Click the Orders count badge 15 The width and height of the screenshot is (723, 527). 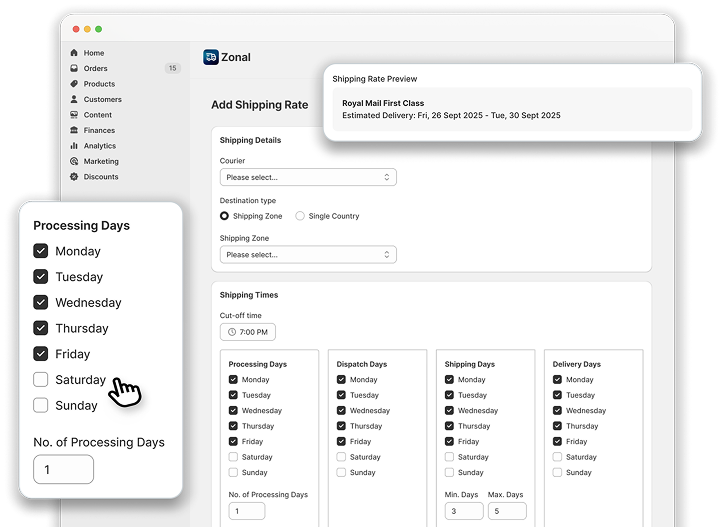pos(172,68)
